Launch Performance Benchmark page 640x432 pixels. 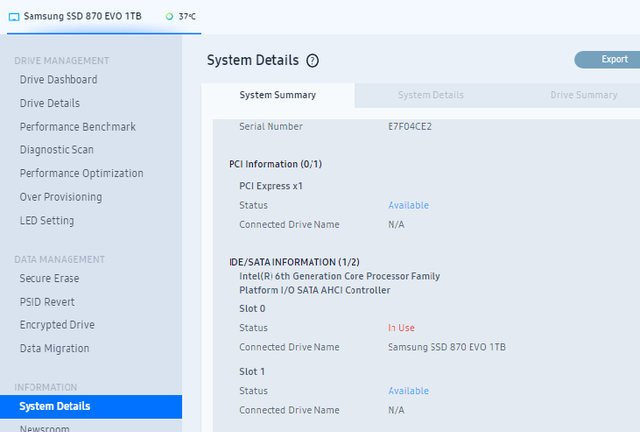78,127
